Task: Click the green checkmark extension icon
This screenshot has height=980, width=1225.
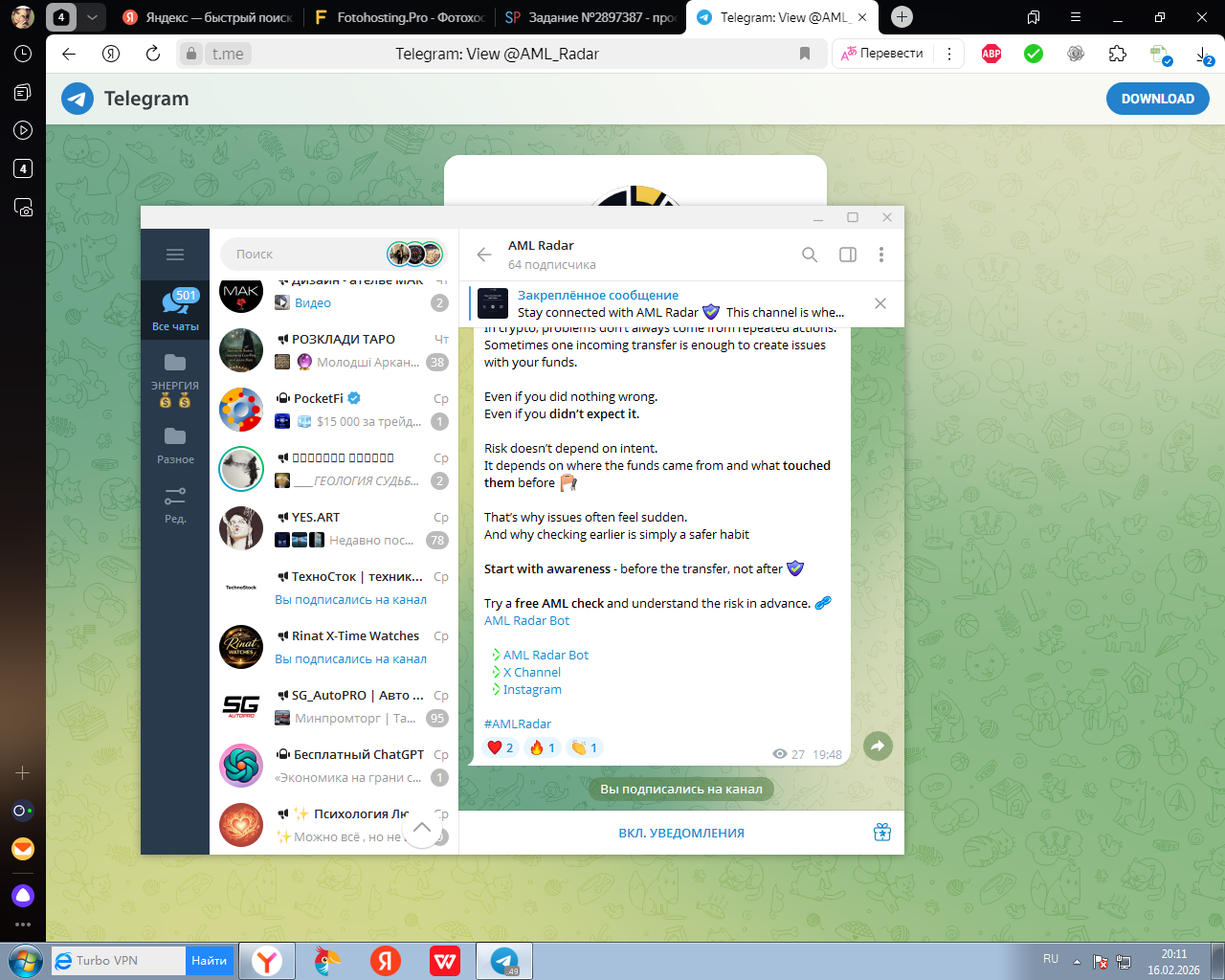Action: (1034, 54)
